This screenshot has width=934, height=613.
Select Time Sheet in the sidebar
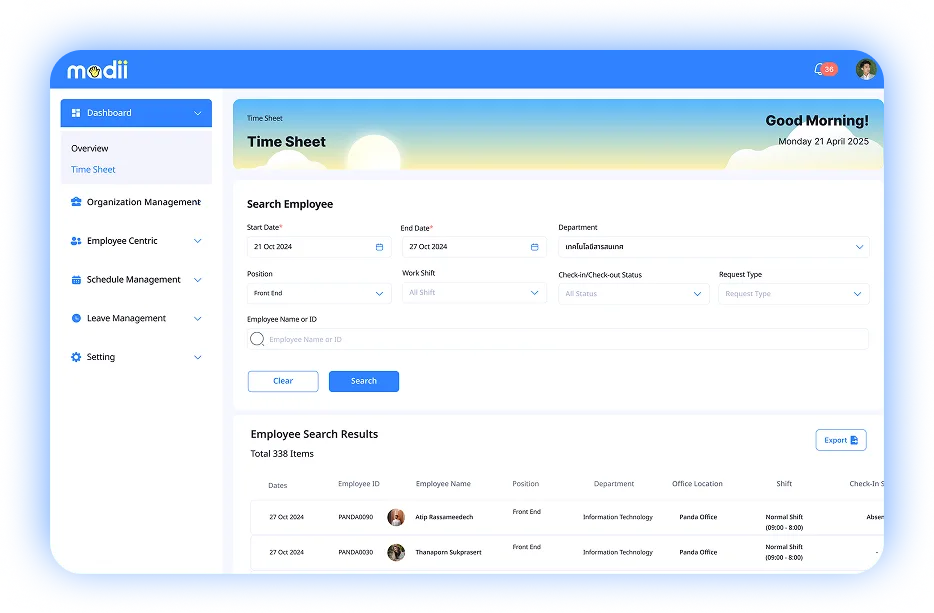coord(93,170)
